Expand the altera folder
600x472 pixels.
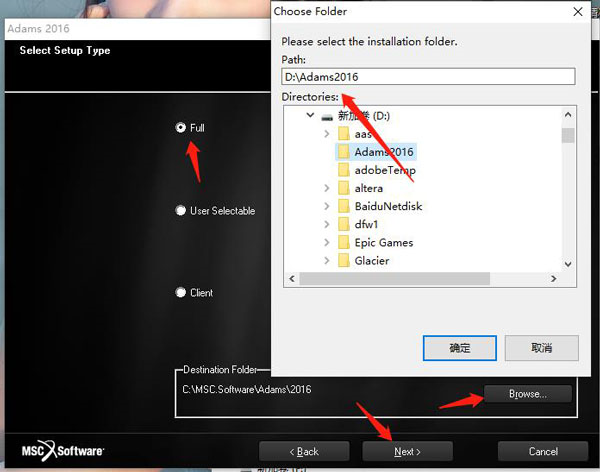pyautogui.click(x=327, y=188)
